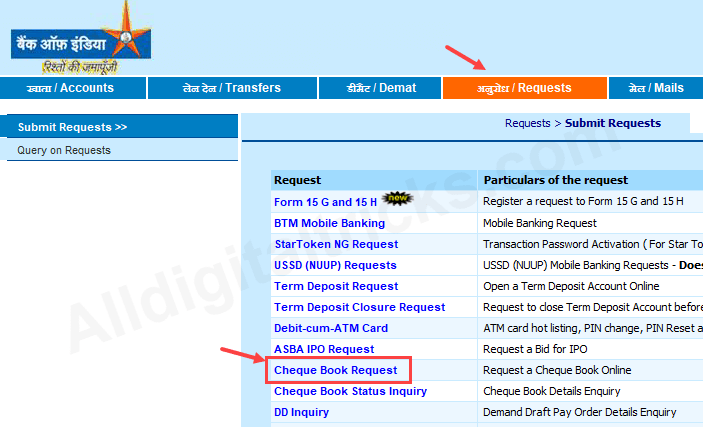
Task: Click the 'Particulars of the request' header
Action: [x=556, y=180]
